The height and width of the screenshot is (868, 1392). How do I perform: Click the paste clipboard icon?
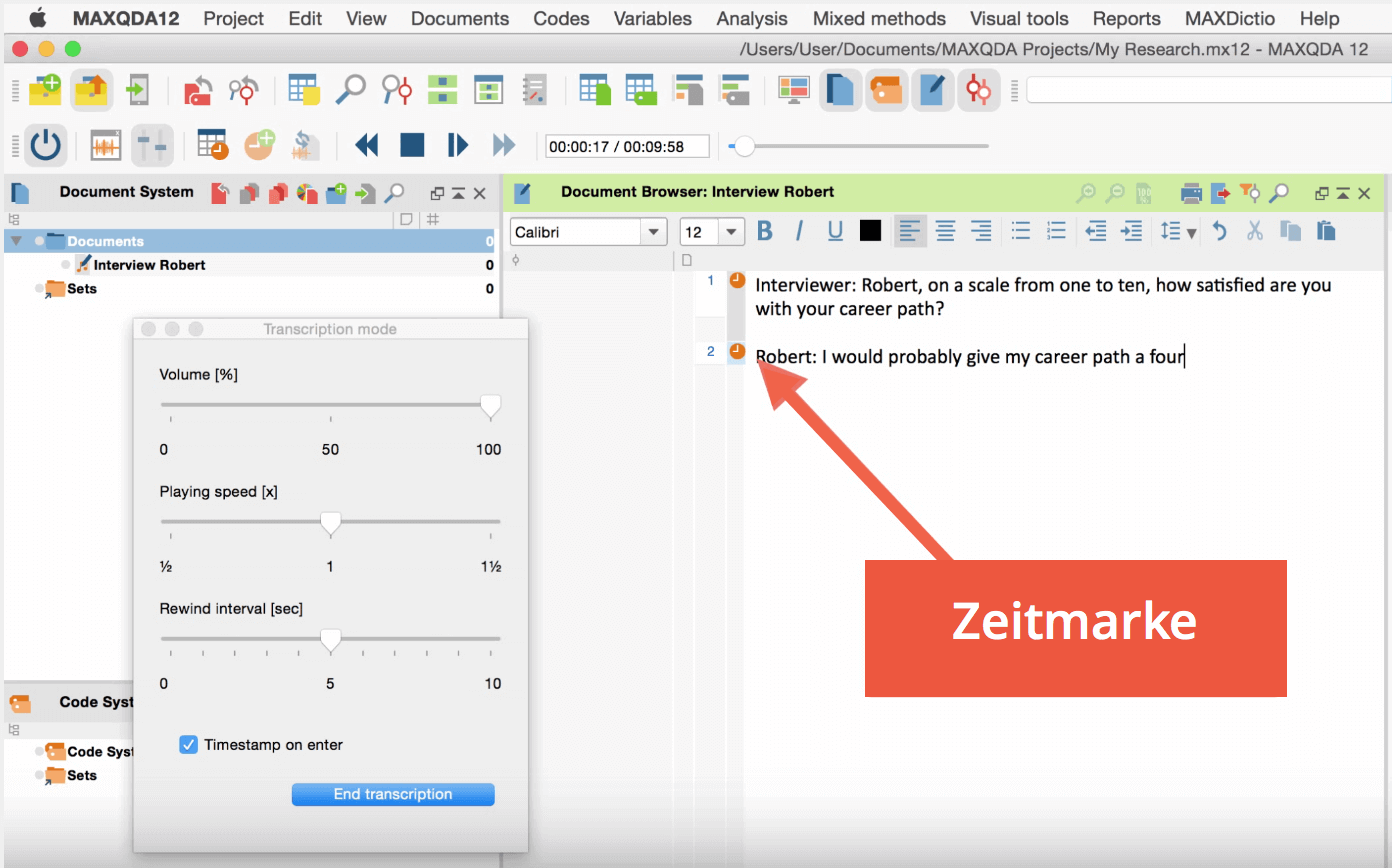coord(1326,231)
